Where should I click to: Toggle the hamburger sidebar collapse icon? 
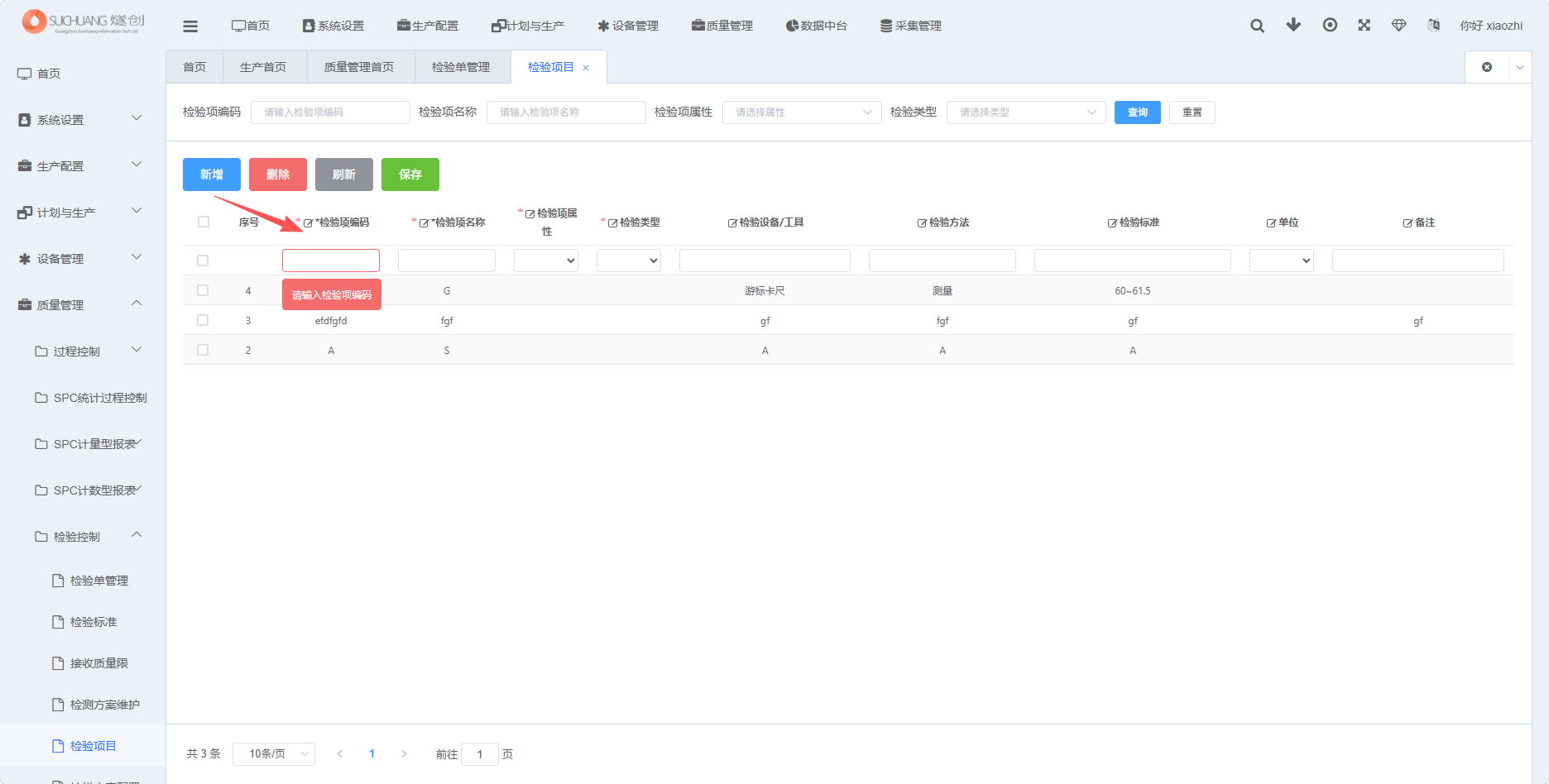(190, 26)
